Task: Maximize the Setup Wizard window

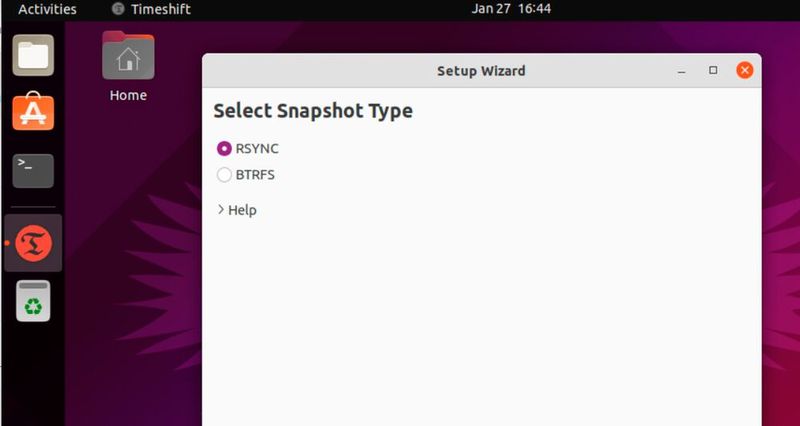Action: [x=713, y=70]
